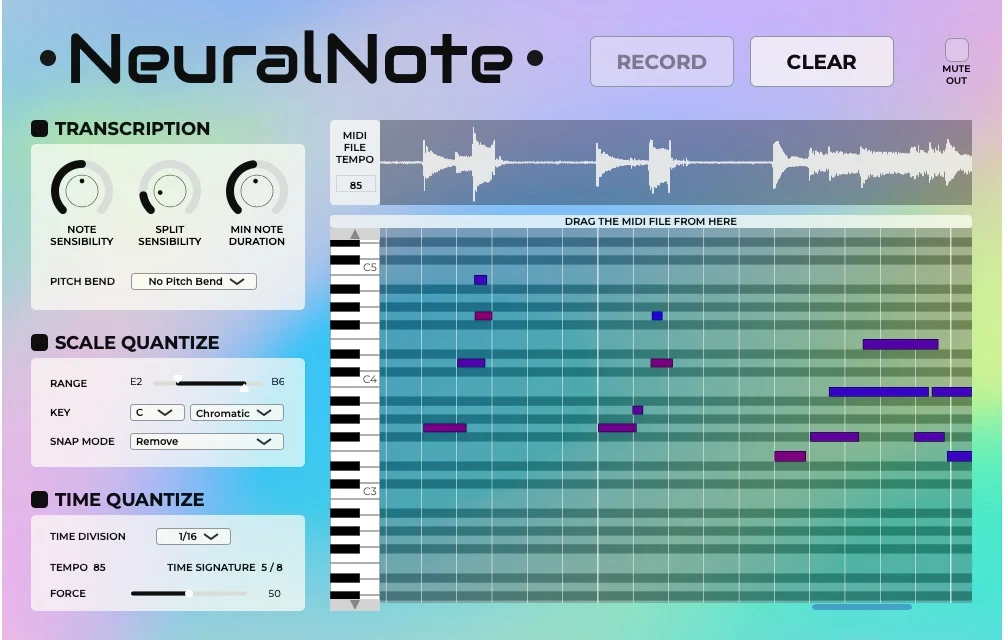The height and width of the screenshot is (640, 1004).
Task: Toggle the Mute Out checkbox
Action: click(957, 50)
